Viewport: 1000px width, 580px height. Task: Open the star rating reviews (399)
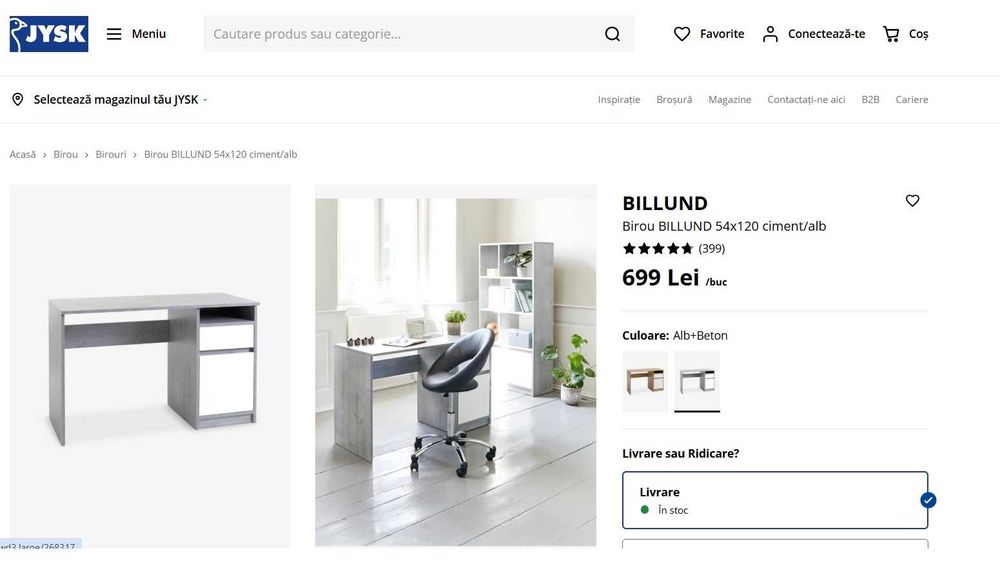673,248
